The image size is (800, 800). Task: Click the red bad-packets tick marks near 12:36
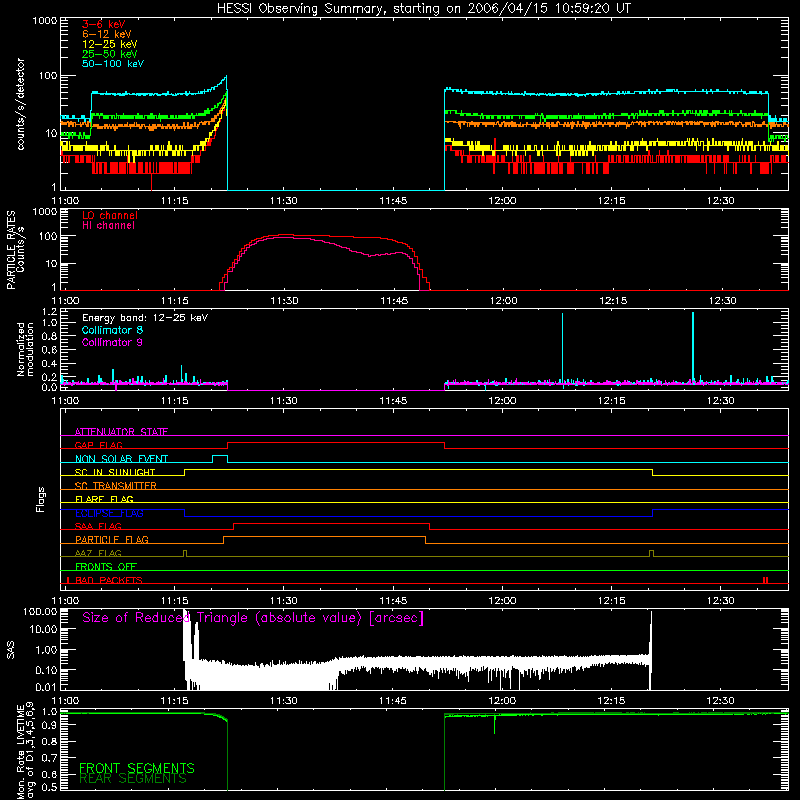tap(765, 580)
